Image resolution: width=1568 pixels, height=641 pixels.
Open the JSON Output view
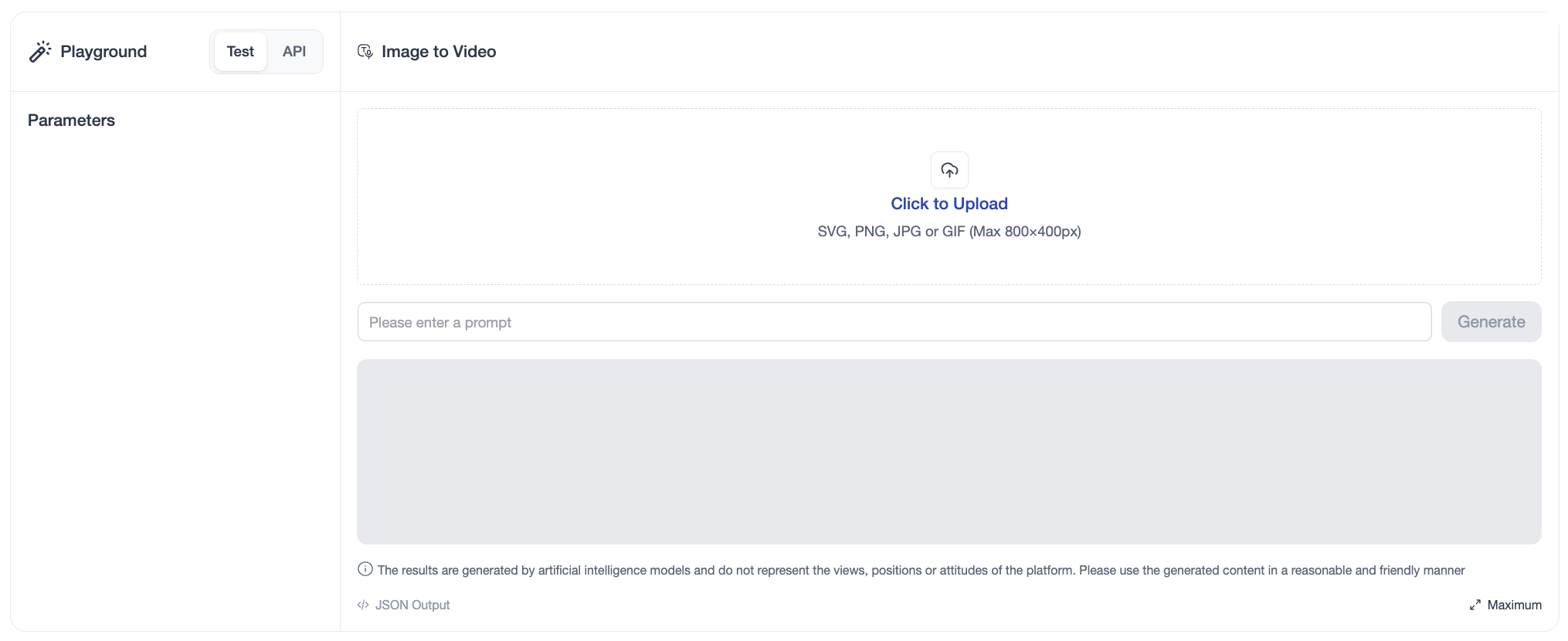point(412,605)
